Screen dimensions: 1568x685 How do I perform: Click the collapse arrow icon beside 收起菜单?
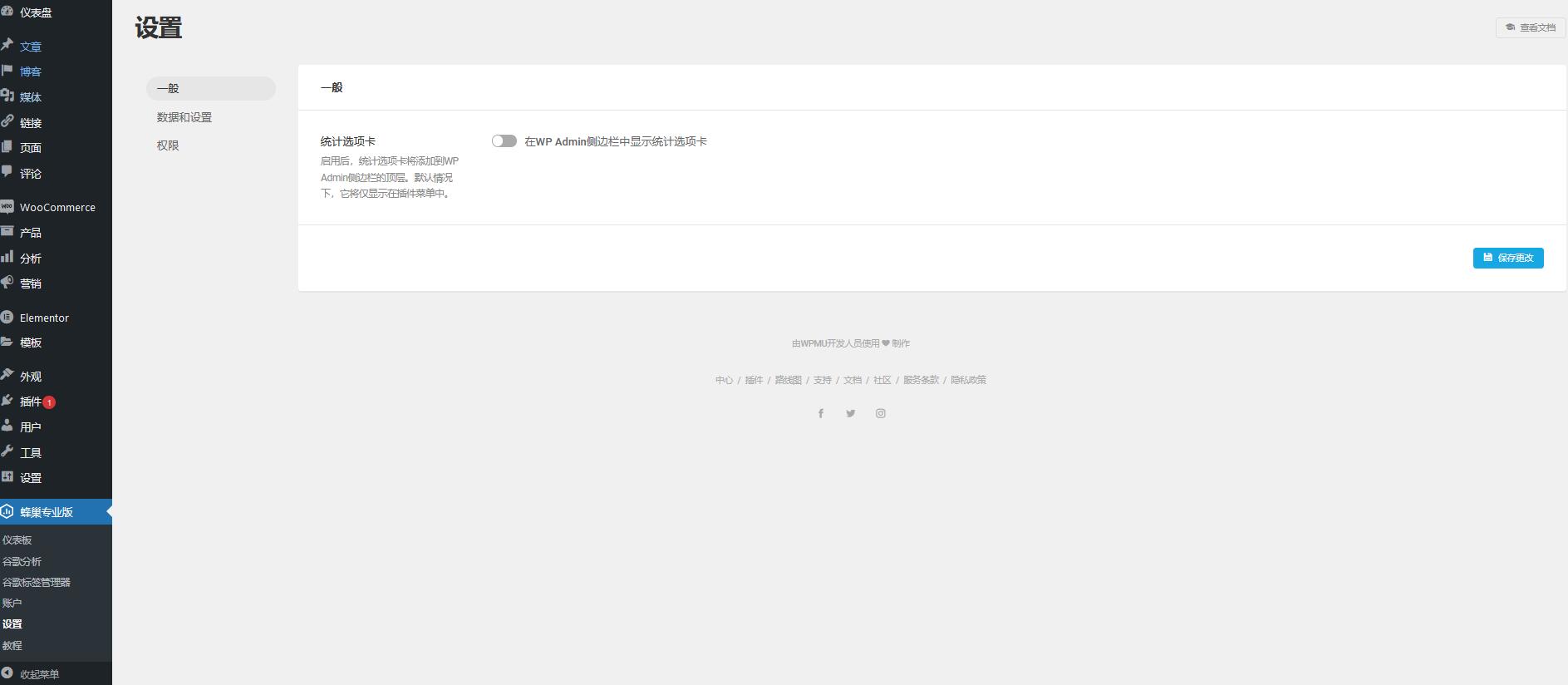point(7,673)
